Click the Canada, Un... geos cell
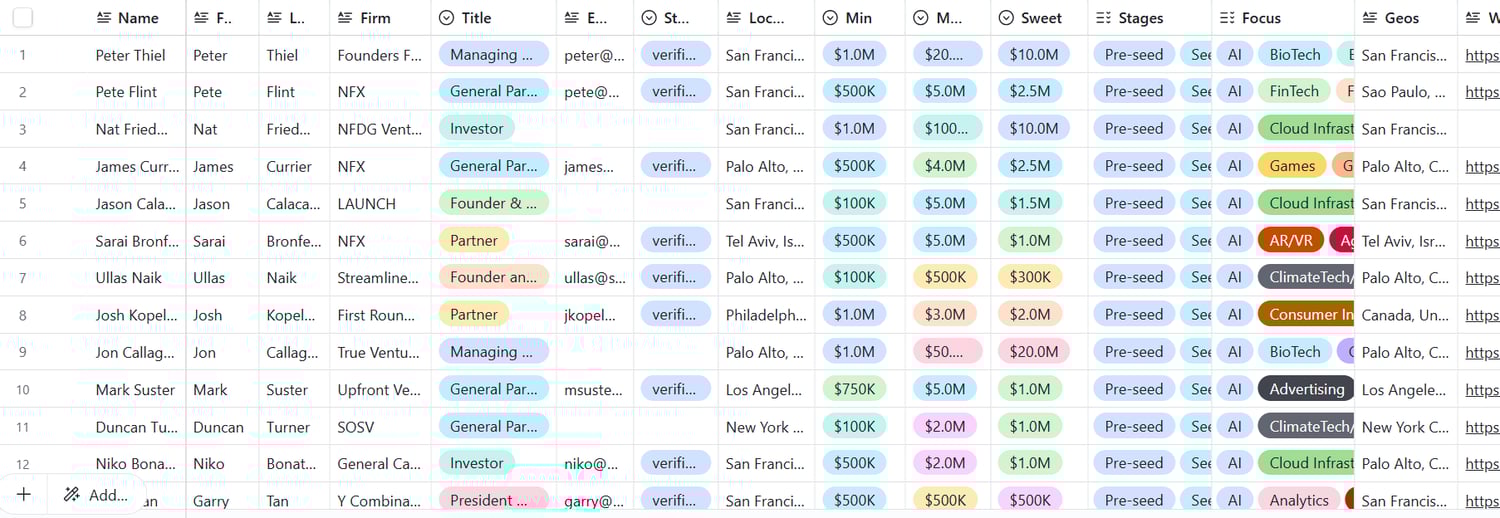Image resolution: width=1500 pixels, height=518 pixels. tap(1405, 315)
